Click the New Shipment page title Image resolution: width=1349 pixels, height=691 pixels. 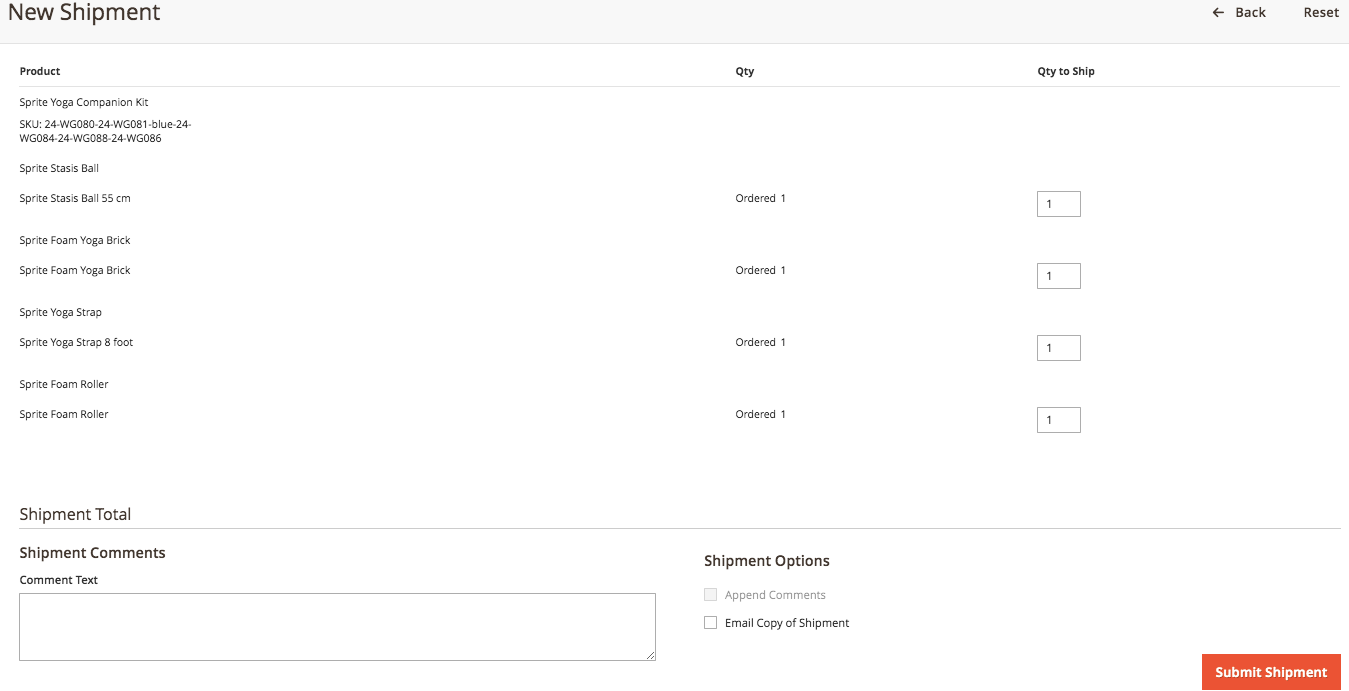[x=84, y=13]
